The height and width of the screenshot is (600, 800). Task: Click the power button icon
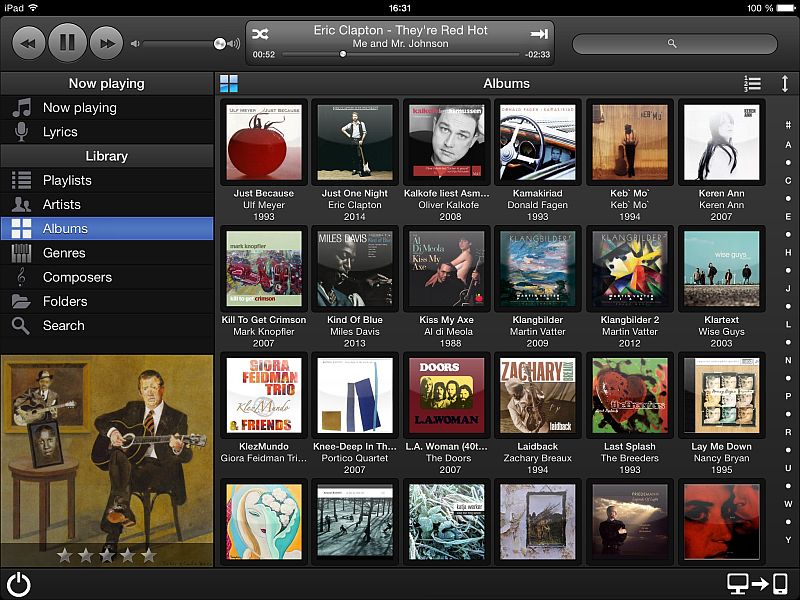tap(18, 584)
